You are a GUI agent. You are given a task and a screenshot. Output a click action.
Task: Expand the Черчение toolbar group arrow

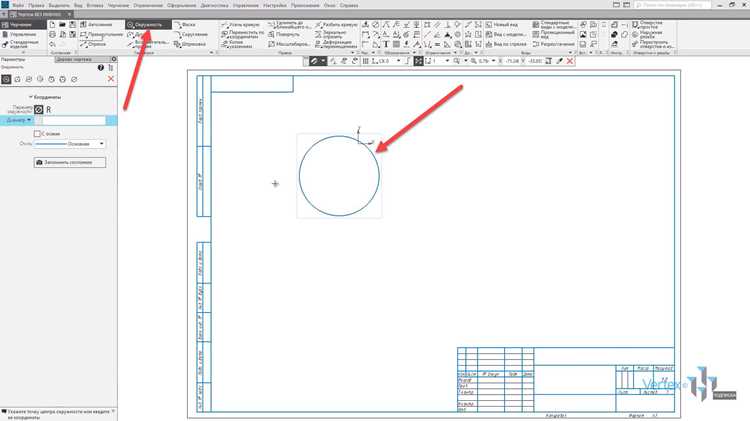click(211, 53)
